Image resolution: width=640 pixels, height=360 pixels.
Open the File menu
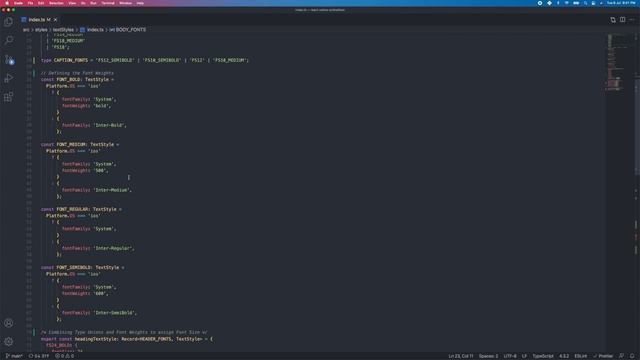[x=31, y=3]
